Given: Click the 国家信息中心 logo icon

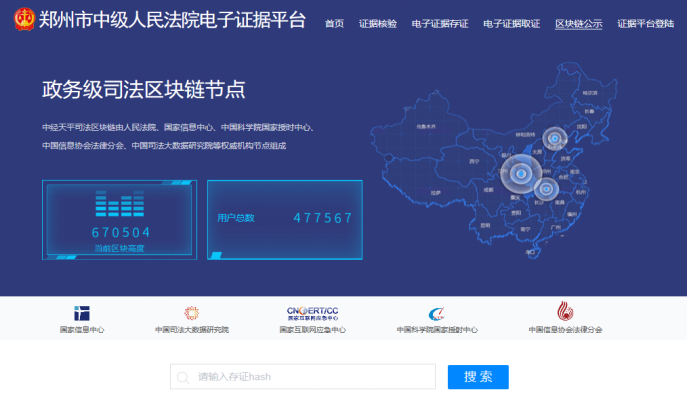Looking at the screenshot, I should coord(82,313).
